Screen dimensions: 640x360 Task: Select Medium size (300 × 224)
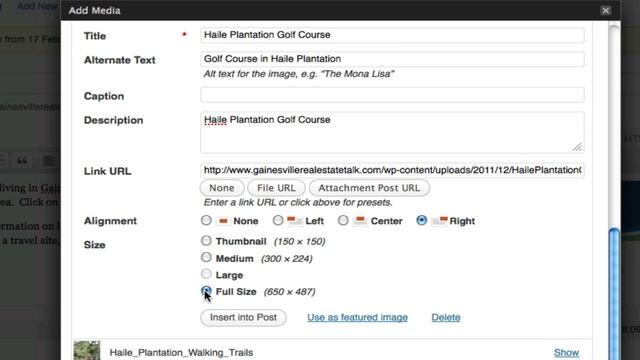(x=206, y=258)
